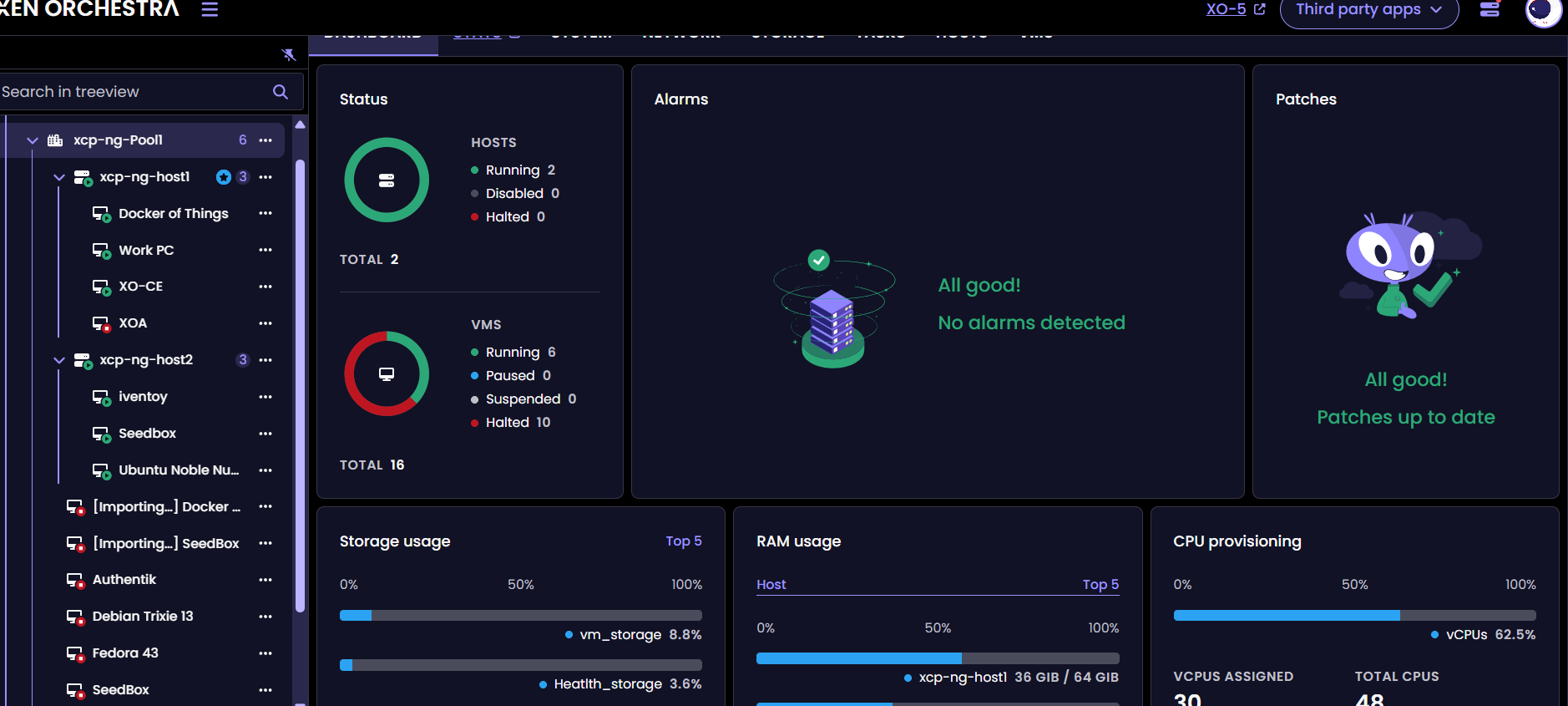Open the user account avatar

pos(1542,11)
